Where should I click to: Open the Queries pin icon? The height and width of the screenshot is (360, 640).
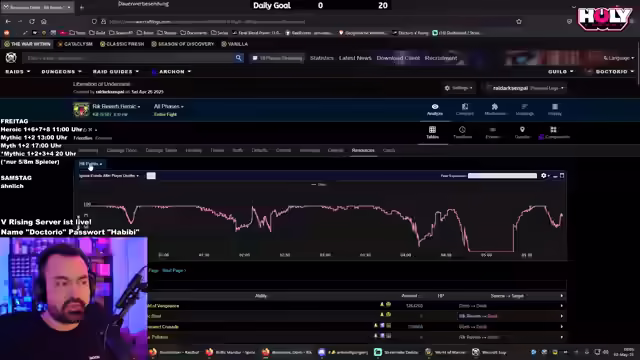(x=522, y=132)
